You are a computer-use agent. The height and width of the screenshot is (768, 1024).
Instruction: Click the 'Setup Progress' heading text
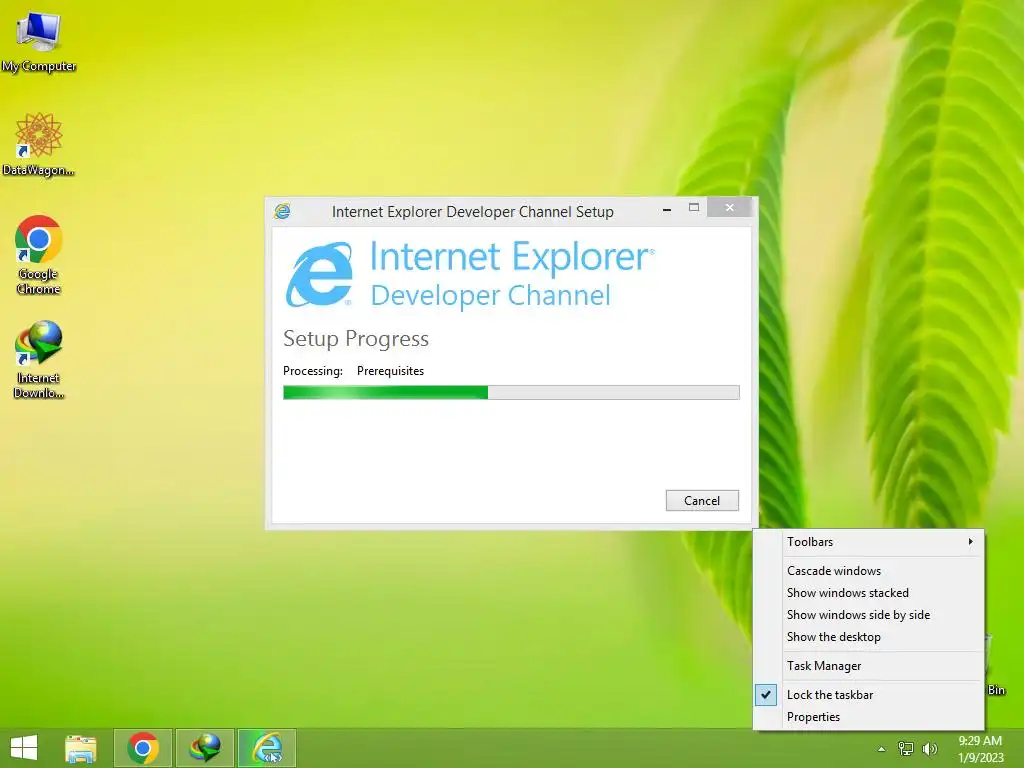point(356,338)
